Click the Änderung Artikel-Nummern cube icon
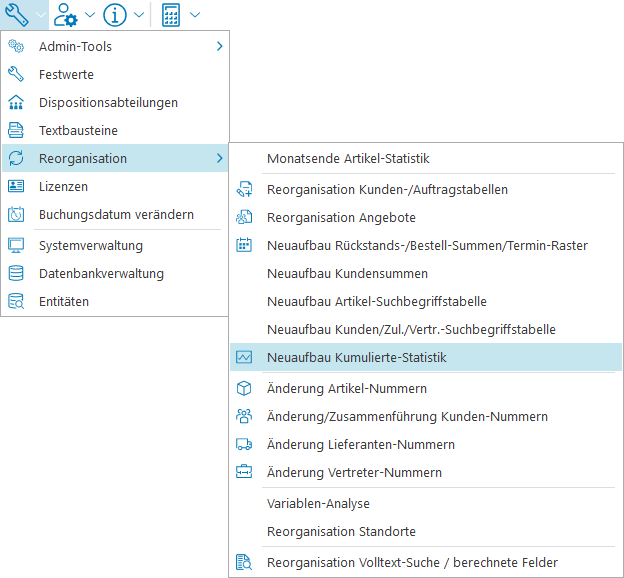The image size is (624, 578). click(x=244, y=388)
